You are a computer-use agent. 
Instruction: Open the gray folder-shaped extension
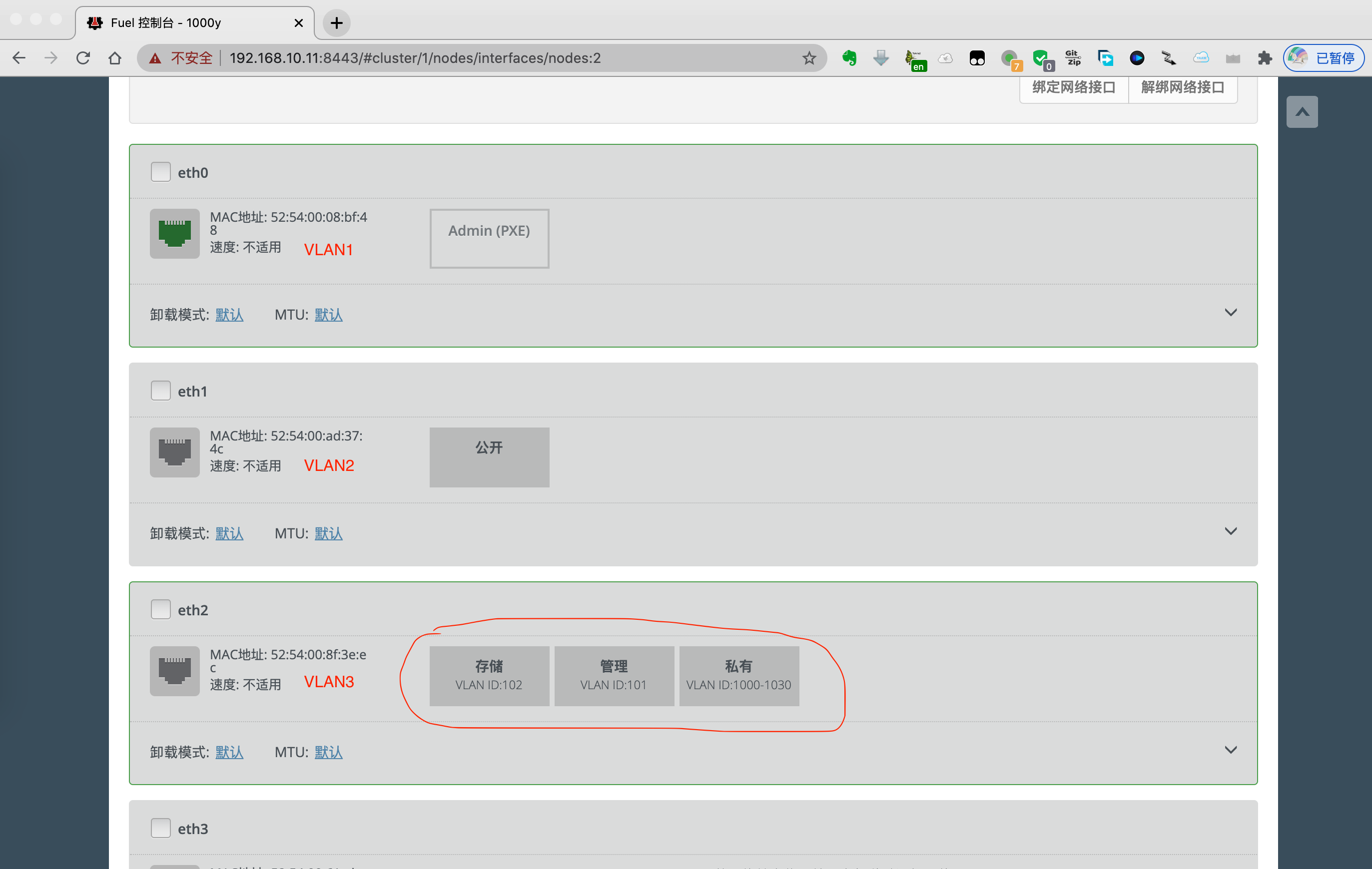1233,58
